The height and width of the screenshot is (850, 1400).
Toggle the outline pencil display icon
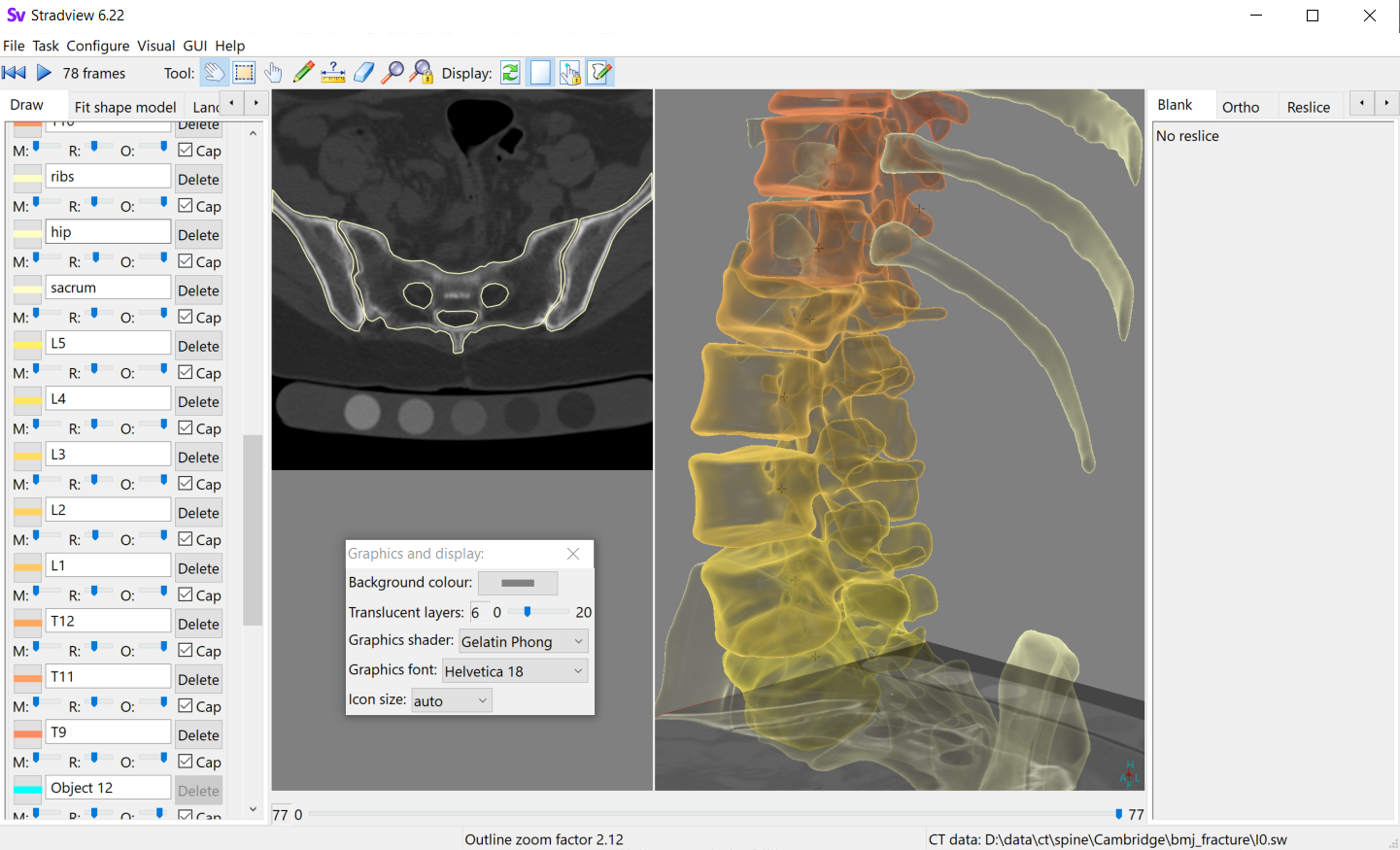point(600,73)
